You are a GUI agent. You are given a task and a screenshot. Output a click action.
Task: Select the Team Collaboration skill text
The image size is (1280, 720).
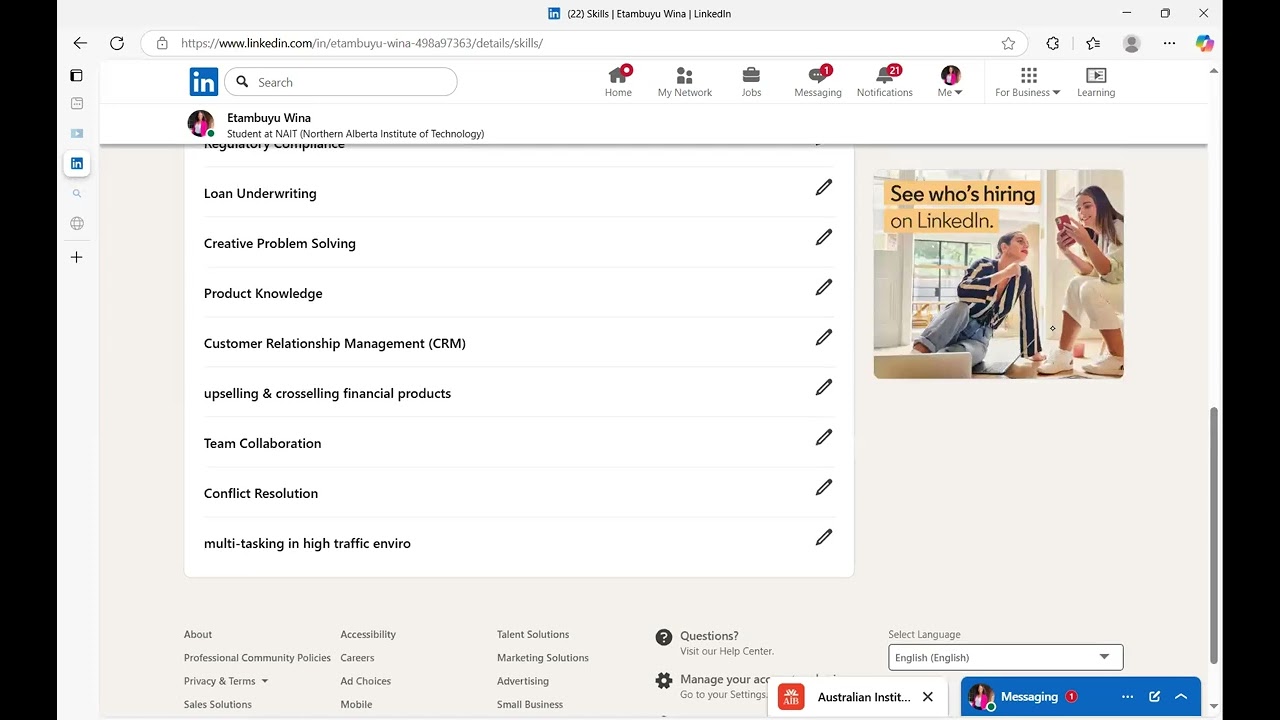pos(262,443)
